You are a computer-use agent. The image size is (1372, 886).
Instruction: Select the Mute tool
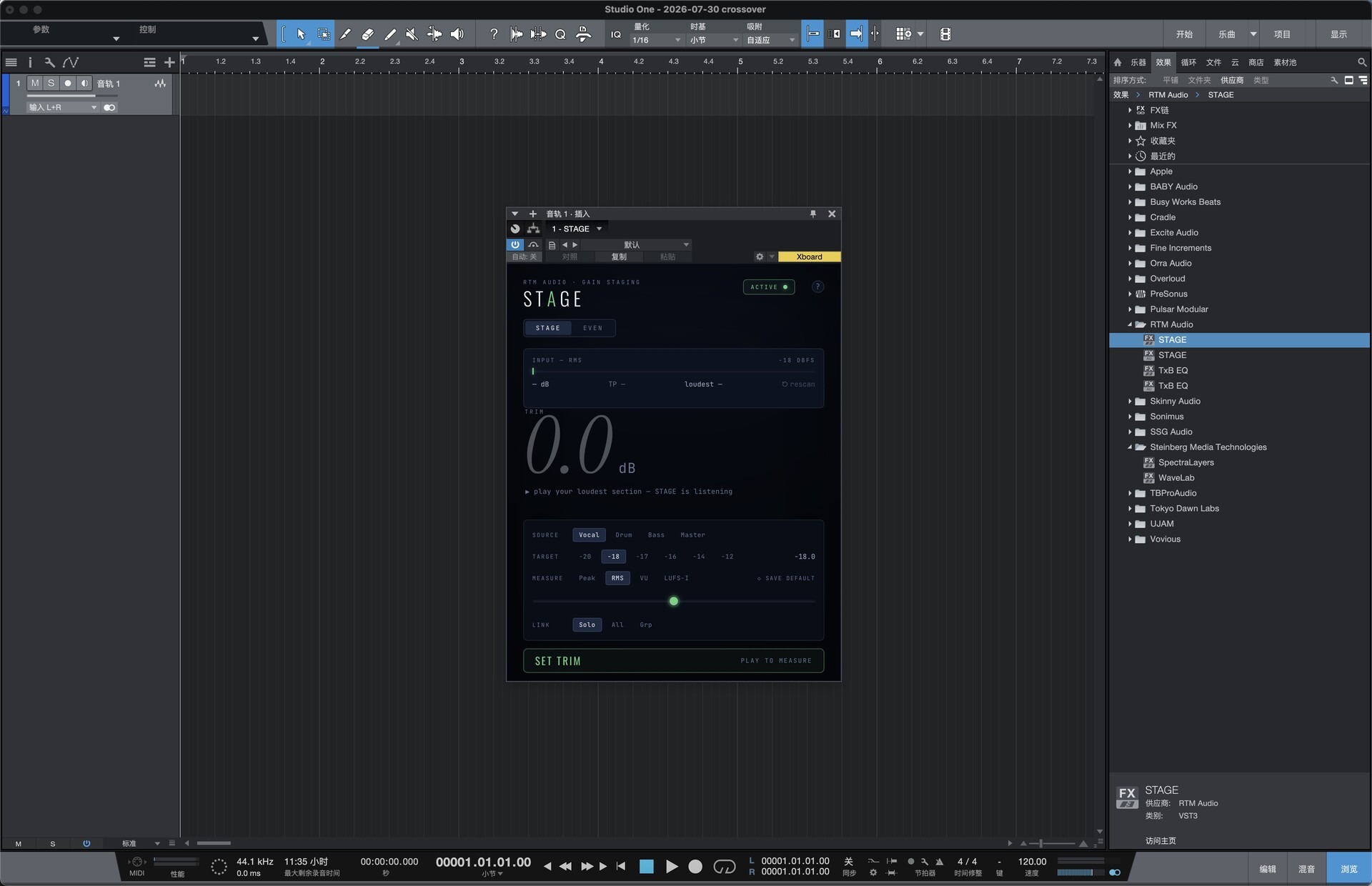412,34
